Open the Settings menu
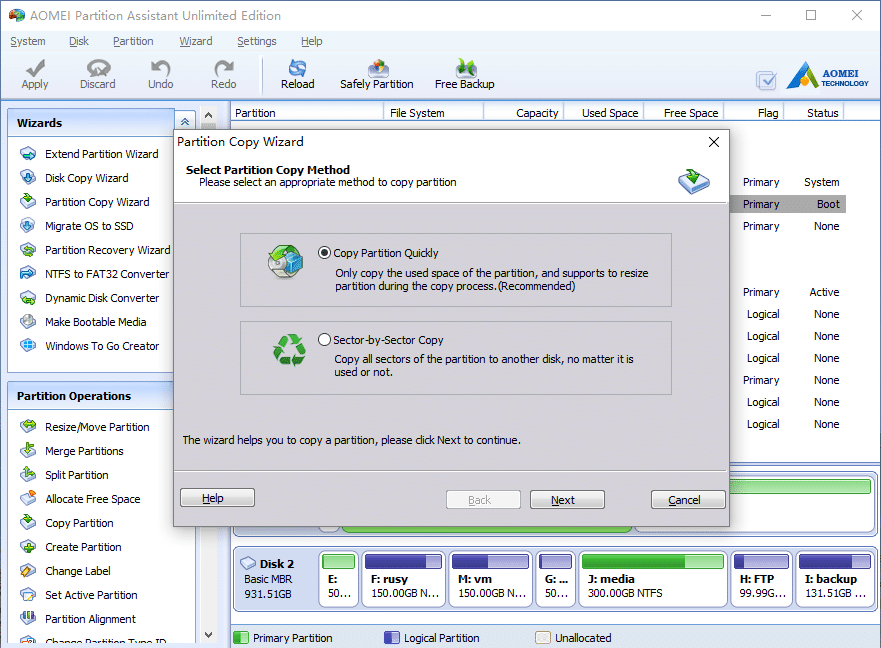This screenshot has width=881, height=648. point(256,41)
